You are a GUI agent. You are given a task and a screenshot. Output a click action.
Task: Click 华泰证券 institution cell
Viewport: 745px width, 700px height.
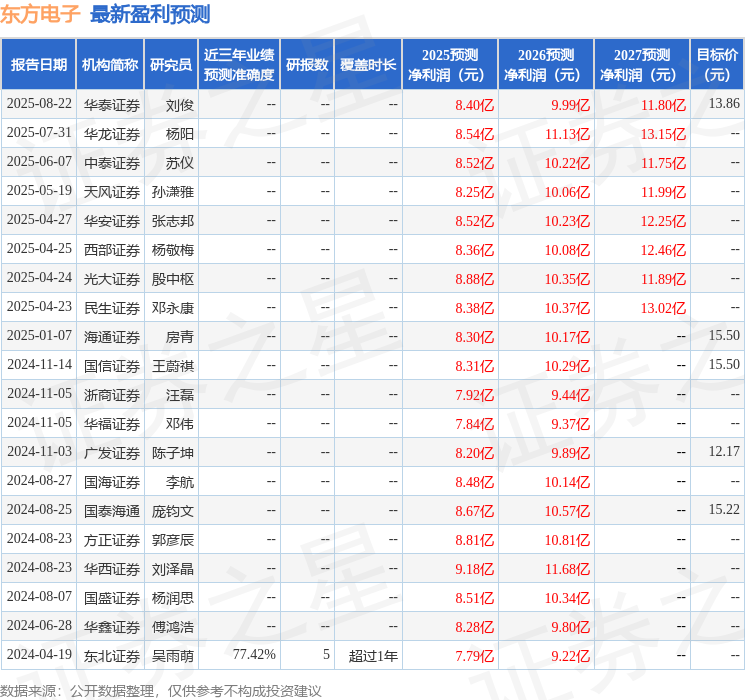(x=112, y=105)
